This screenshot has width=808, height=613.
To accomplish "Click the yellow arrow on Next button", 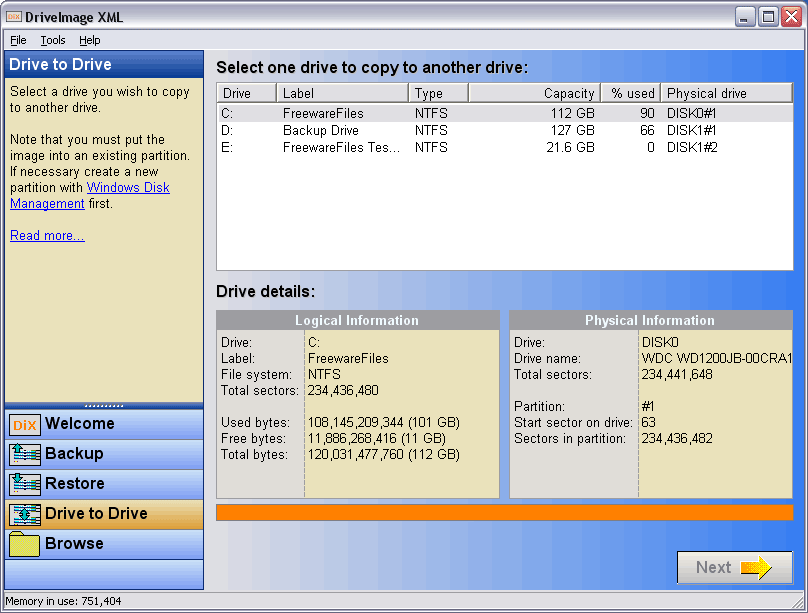I will tap(756, 567).
